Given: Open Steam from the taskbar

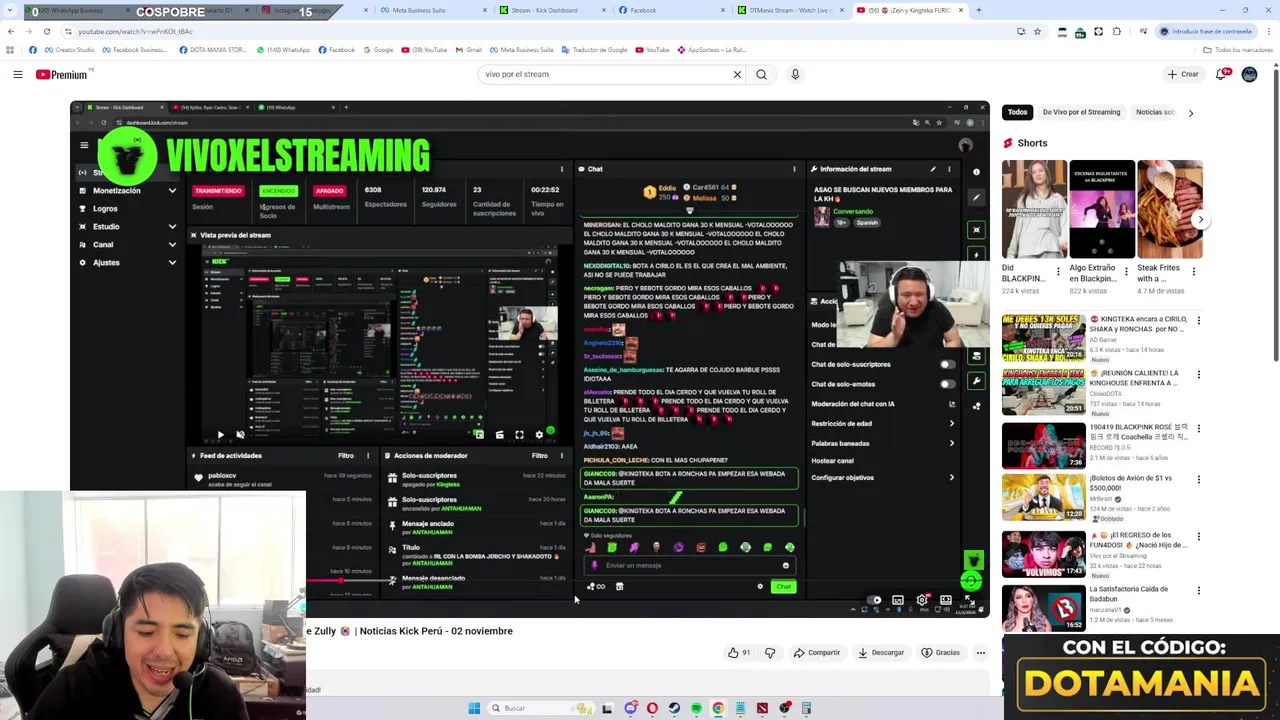Looking at the screenshot, I should click(674, 708).
